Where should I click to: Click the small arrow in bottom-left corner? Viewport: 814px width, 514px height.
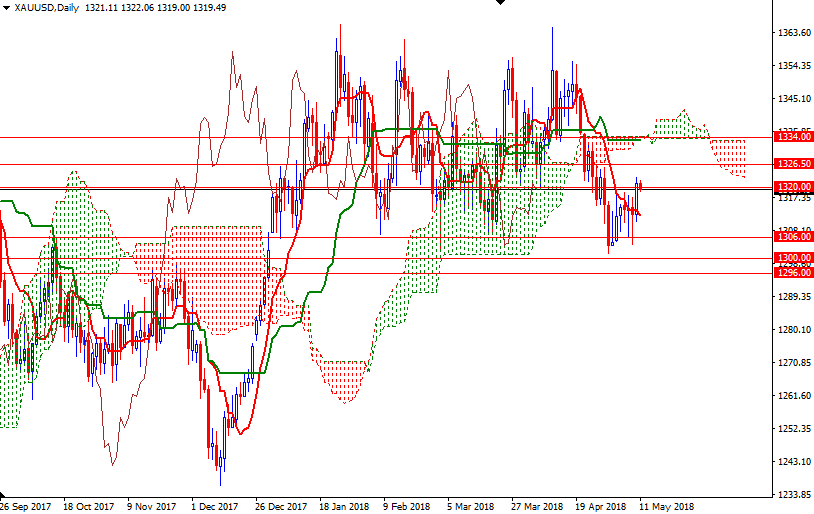[x=4, y=494]
